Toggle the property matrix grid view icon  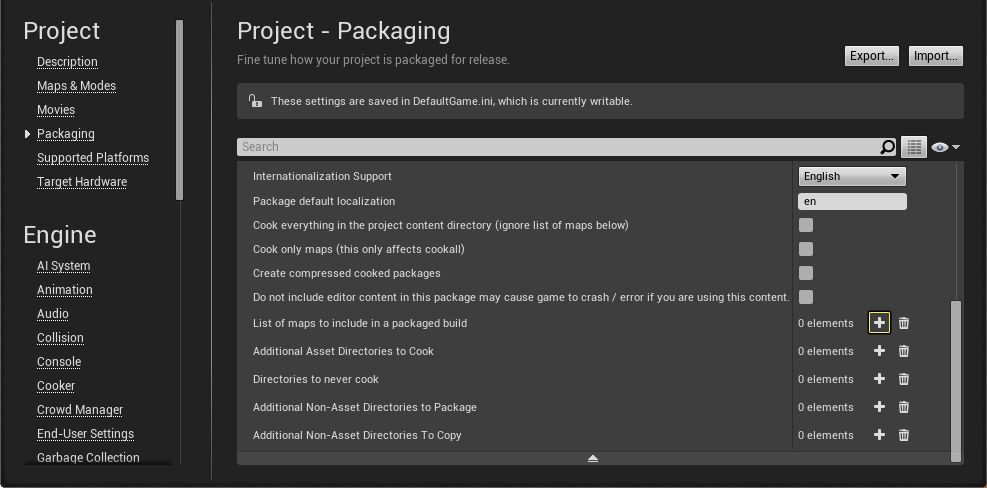pos(914,147)
